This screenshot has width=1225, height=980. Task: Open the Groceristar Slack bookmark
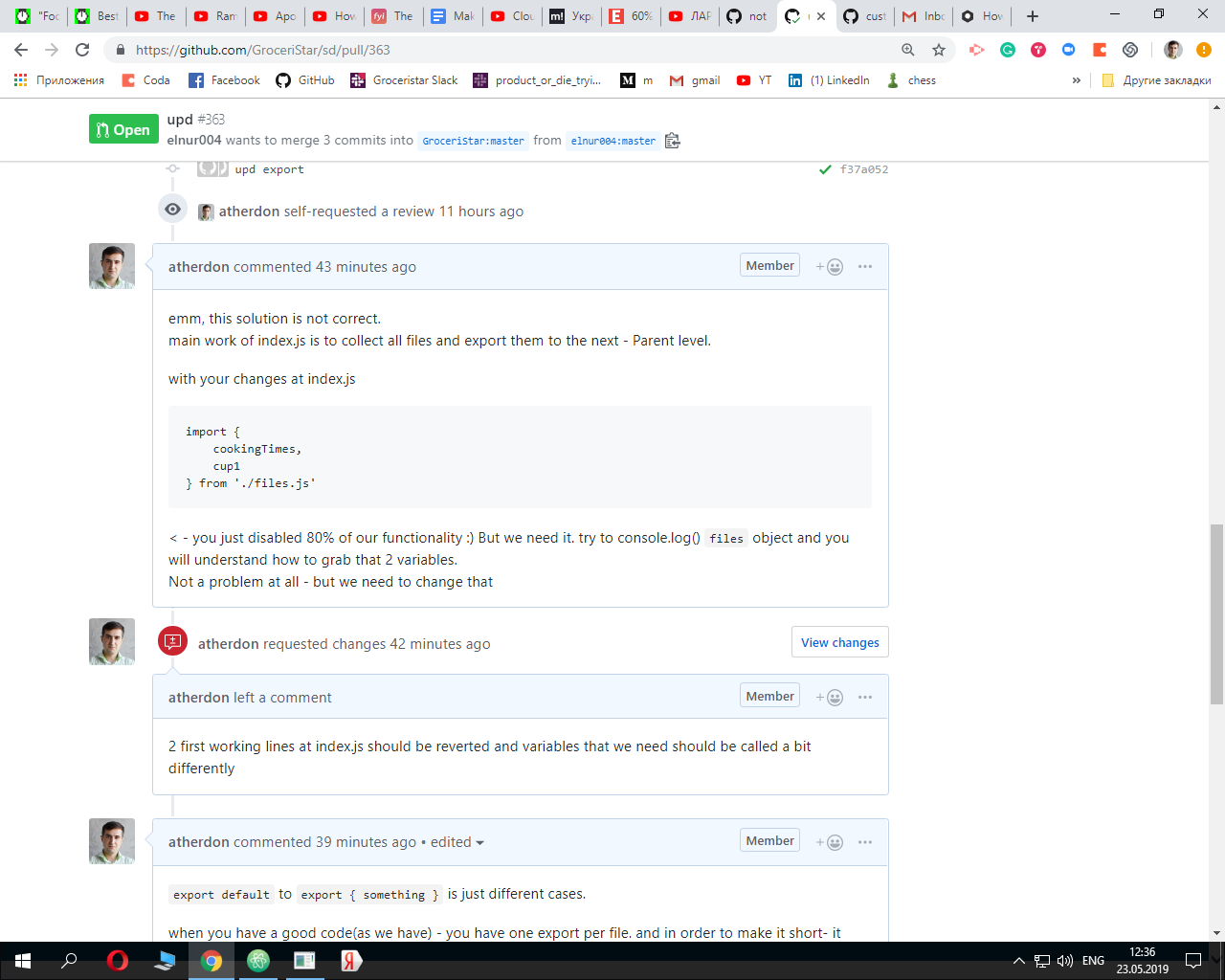[x=404, y=80]
